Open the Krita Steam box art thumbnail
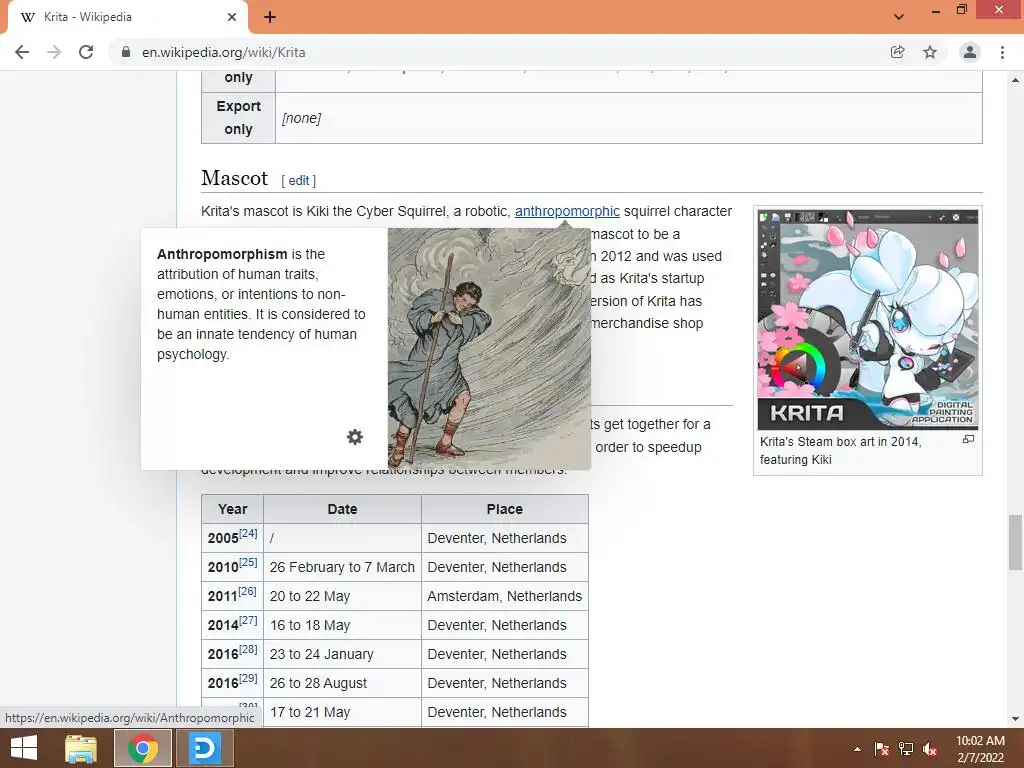1024x768 pixels. click(868, 319)
